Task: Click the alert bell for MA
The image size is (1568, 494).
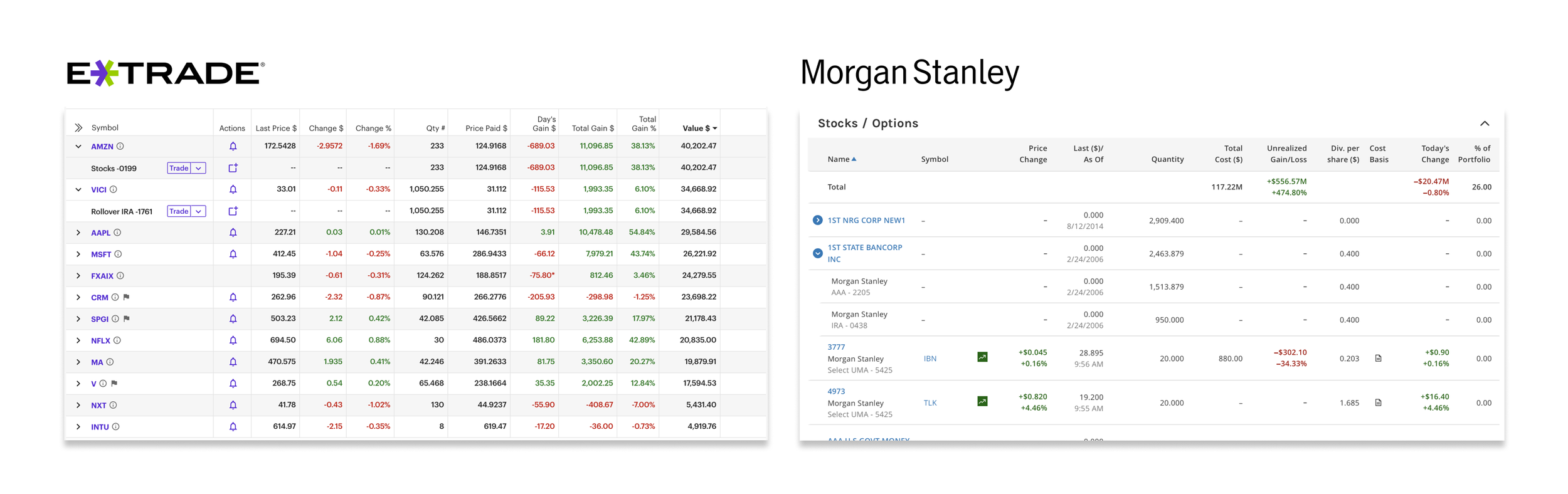Action: [233, 362]
